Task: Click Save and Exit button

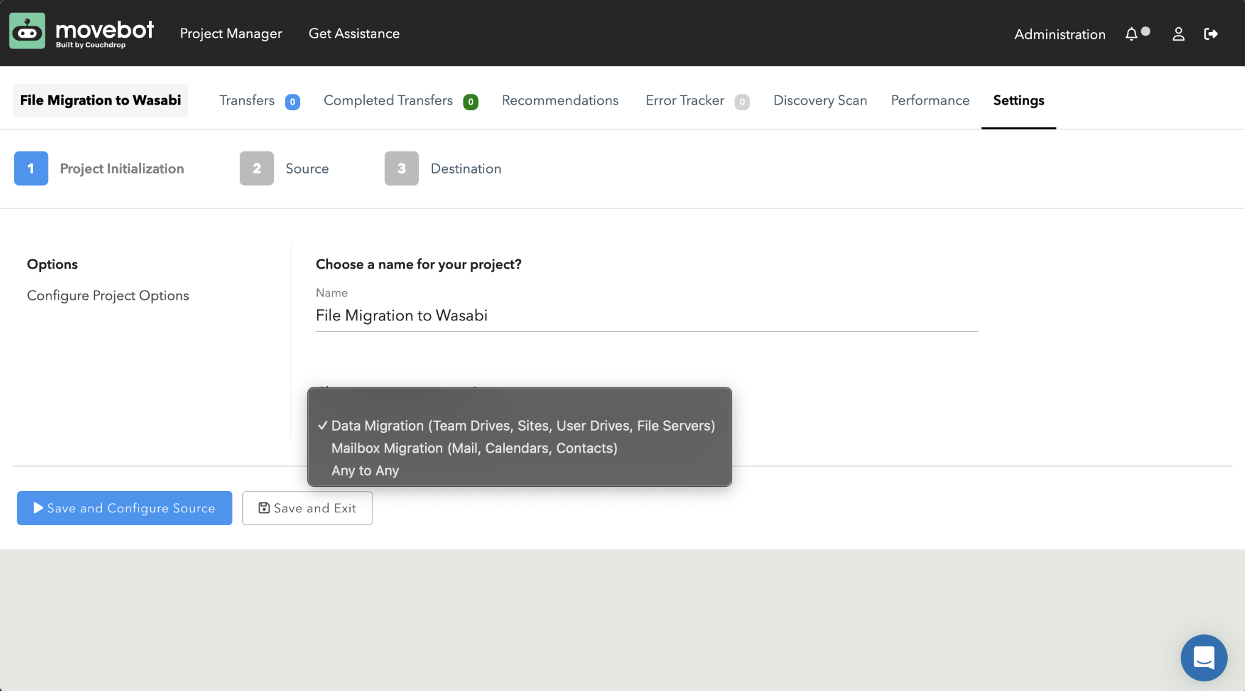Action: 307,508
